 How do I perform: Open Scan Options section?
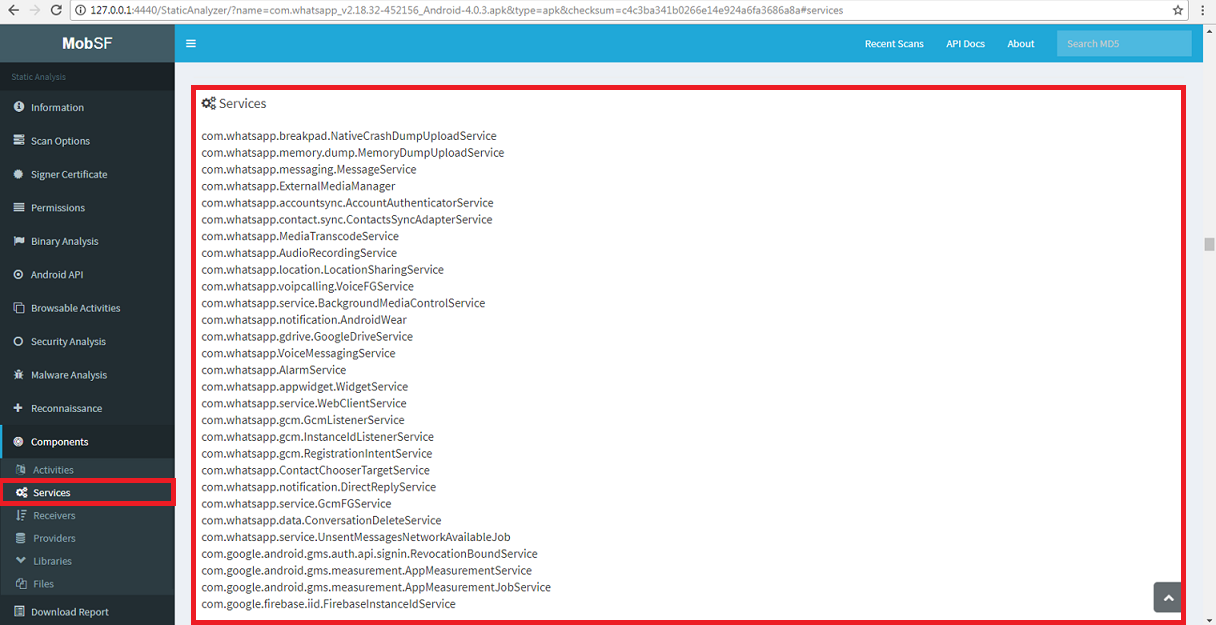click(x=87, y=141)
